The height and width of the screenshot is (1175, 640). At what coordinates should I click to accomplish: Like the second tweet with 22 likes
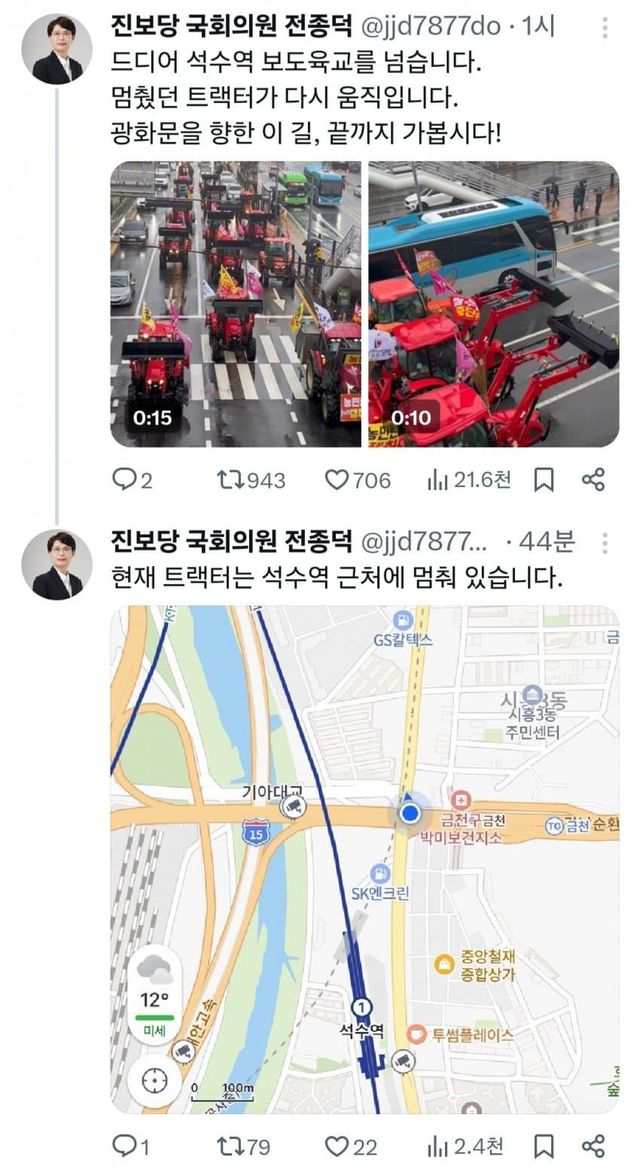click(x=351, y=1146)
